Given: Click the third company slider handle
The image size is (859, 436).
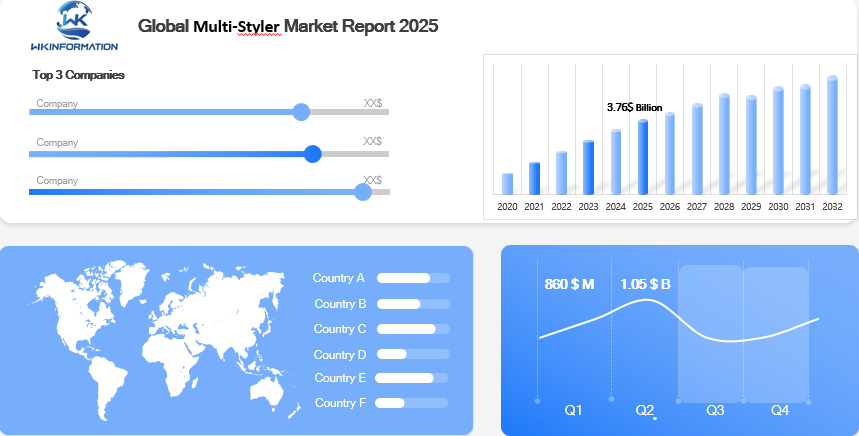Looking at the screenshot, I should click(363, 191).
